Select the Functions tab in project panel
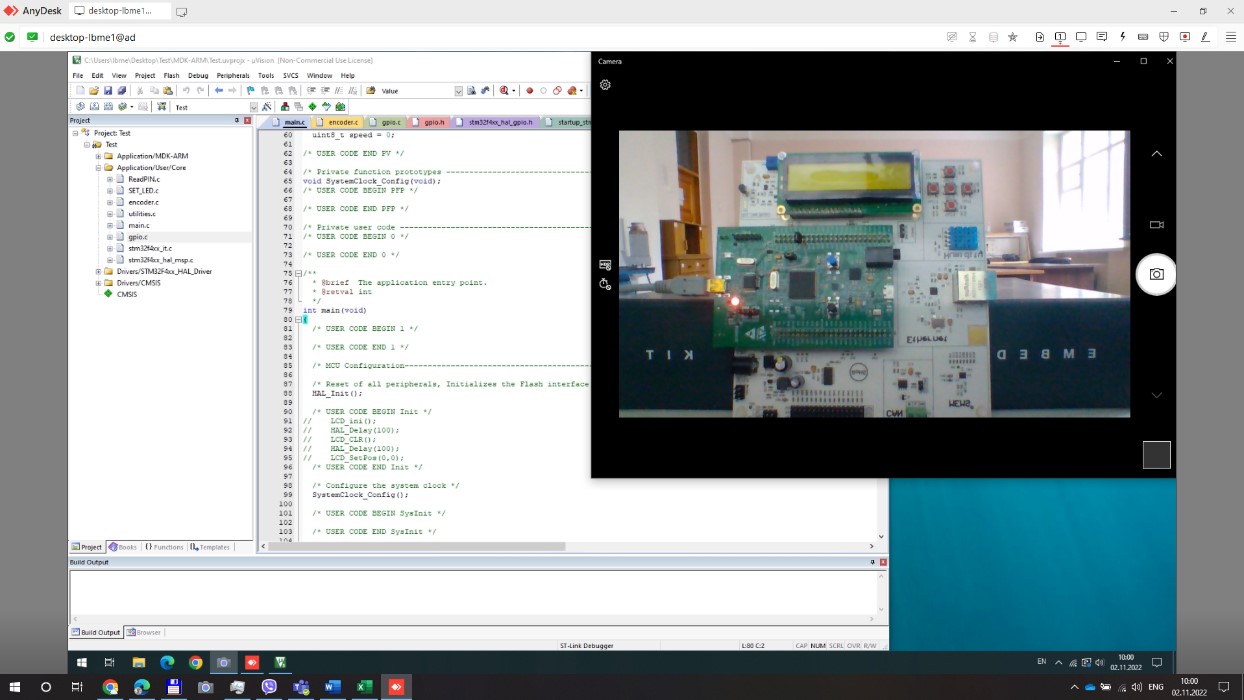Viewport: 1244px width, 700px height. 165,547
